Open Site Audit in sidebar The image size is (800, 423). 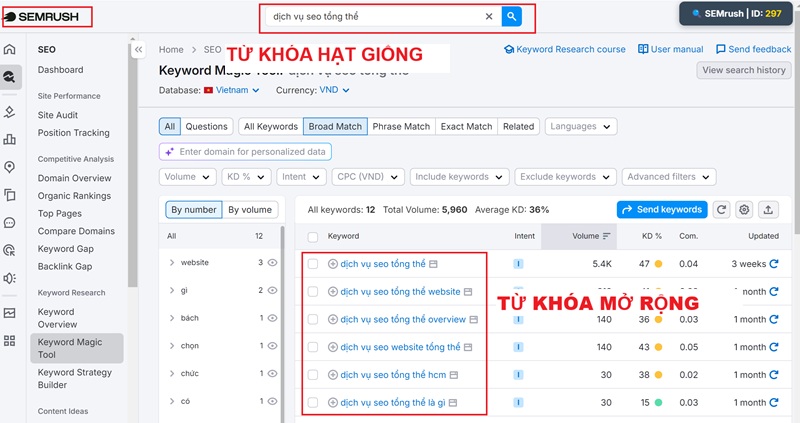(58, 115)
